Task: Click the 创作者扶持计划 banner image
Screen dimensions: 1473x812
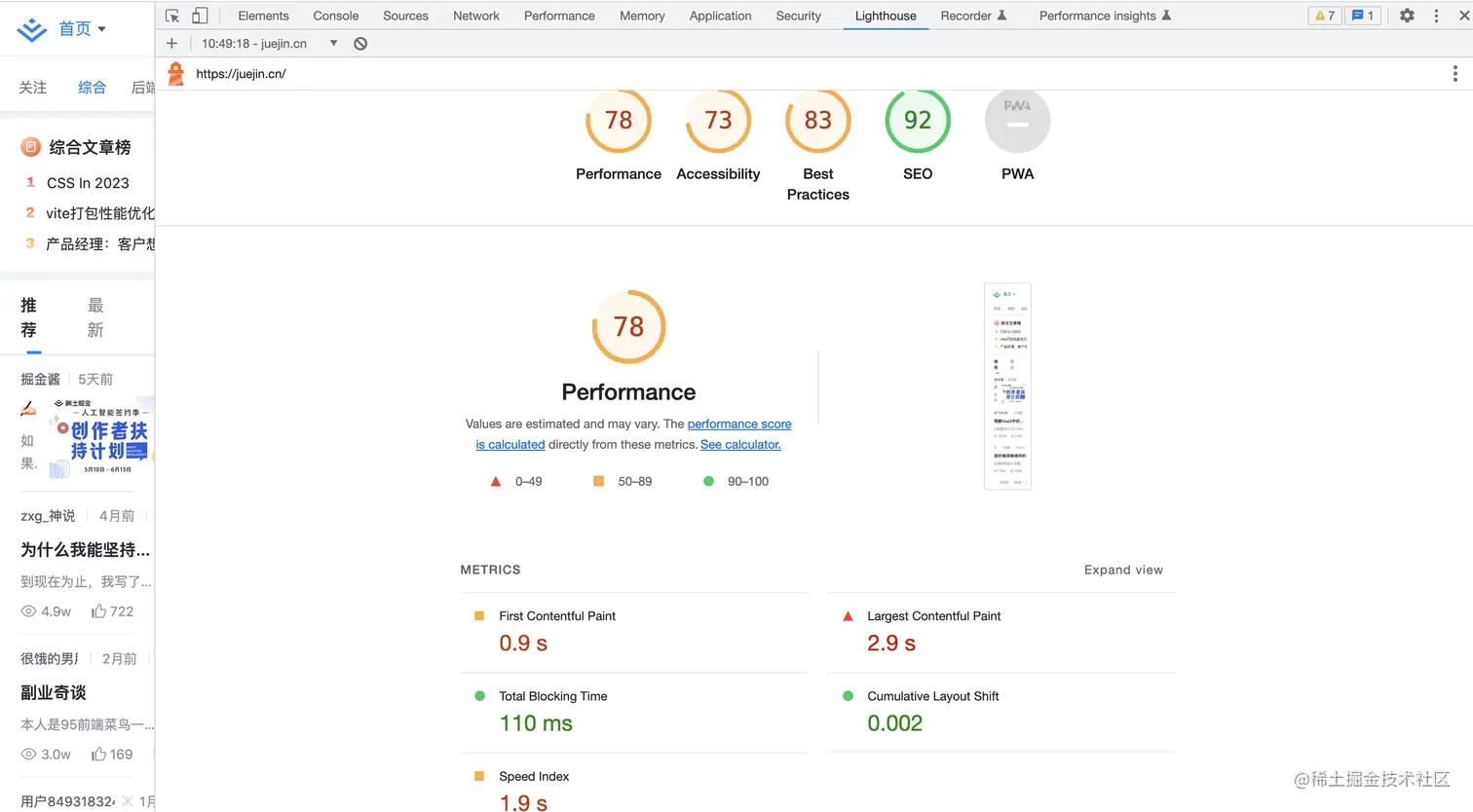Action: tap(101, 438)
